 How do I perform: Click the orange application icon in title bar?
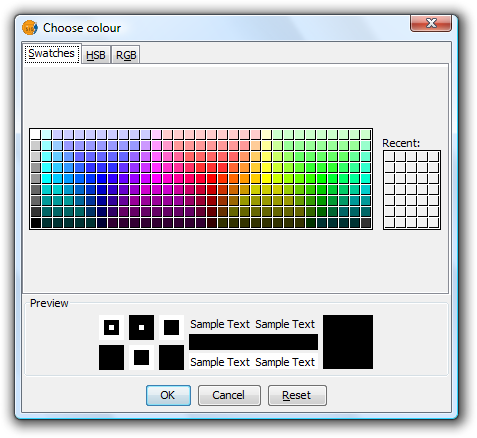click(x=30, y=28)
